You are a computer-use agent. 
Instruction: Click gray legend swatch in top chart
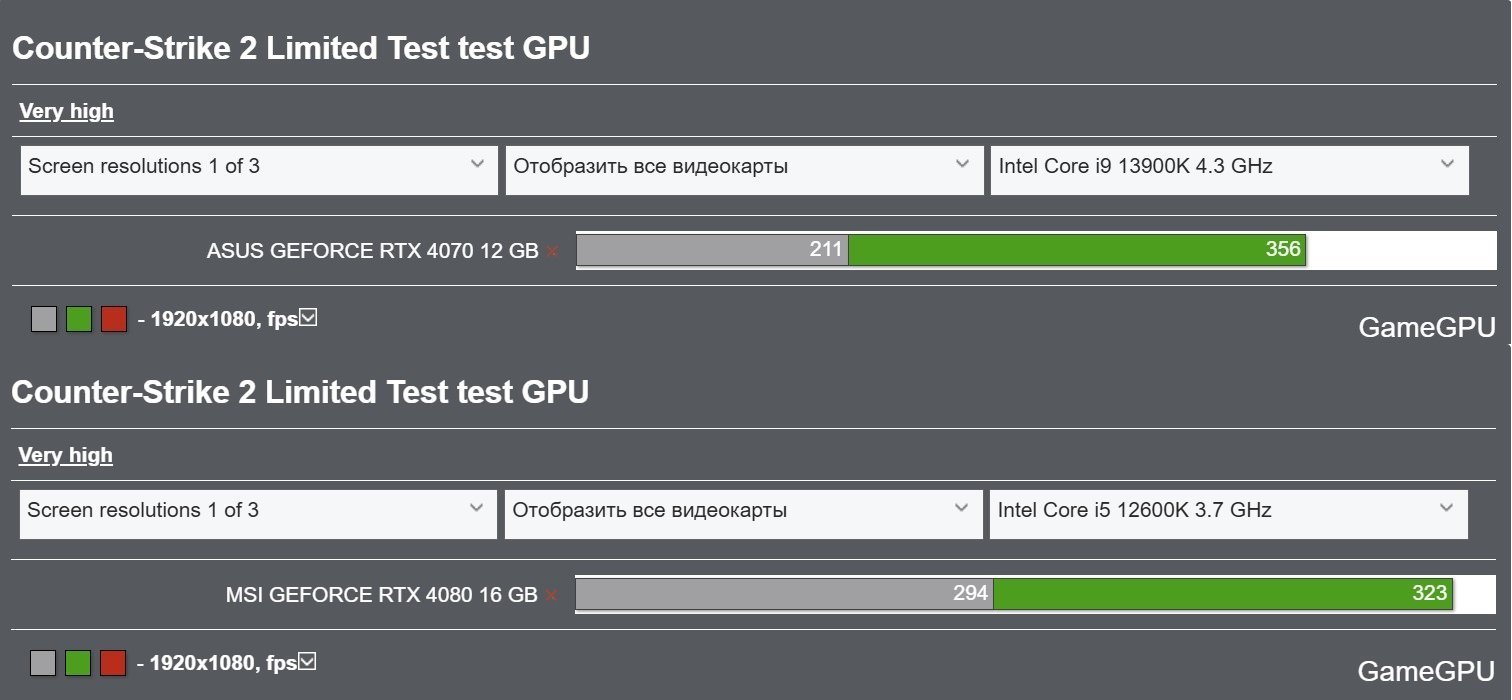pos(44,319)
